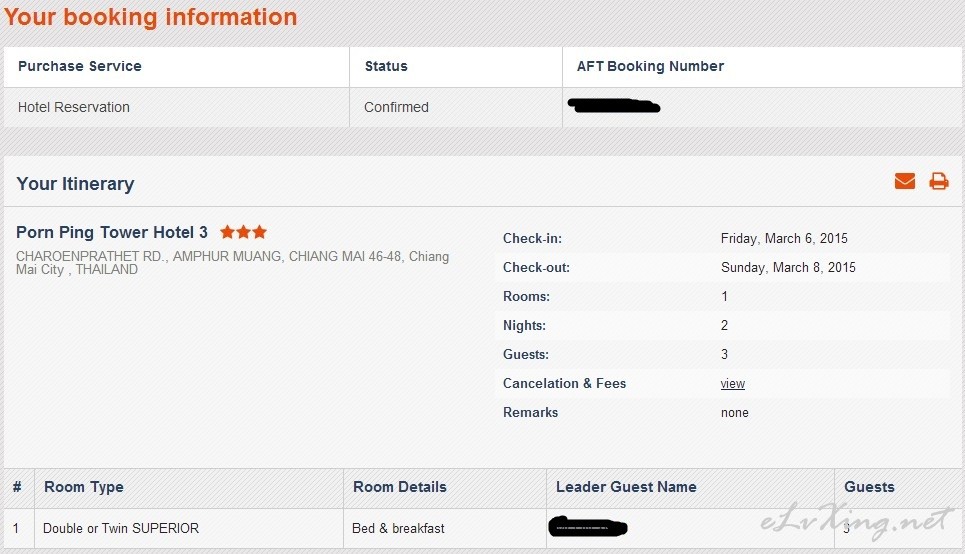The width and height of the screenshot is (965, 554).
Task: Click the Porn Ping Tower Hotel name
Action: tap(111, 232)
